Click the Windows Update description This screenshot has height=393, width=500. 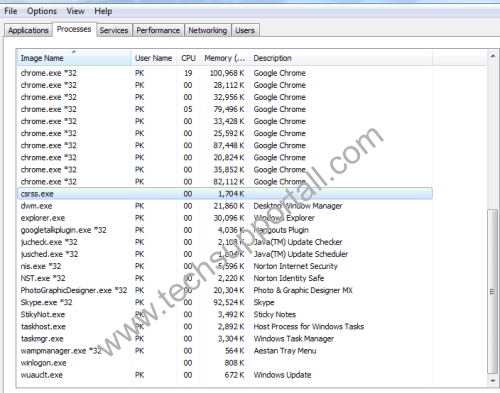(283, 375)
